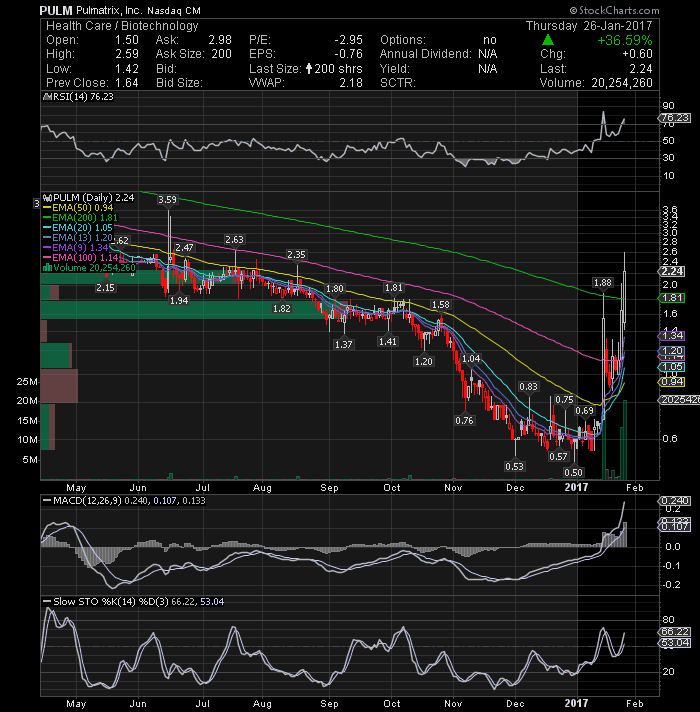Click the '76.23' RSI axis value tag
The width and height of the screenshot is (700, 712).
[x=675, y=118]
